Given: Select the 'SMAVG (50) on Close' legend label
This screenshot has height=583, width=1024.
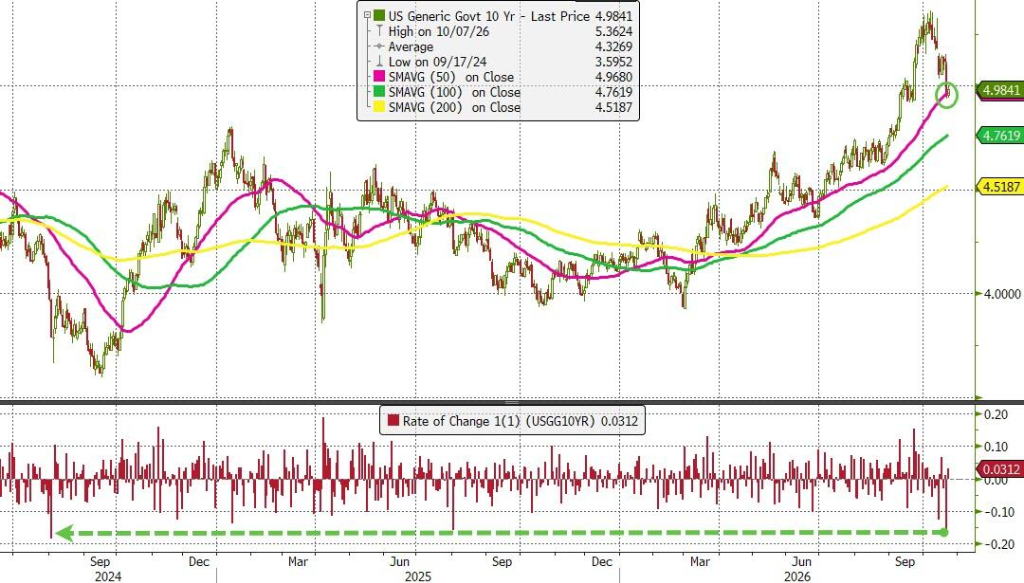Looking at the screenshot, I should coord(451,77).
